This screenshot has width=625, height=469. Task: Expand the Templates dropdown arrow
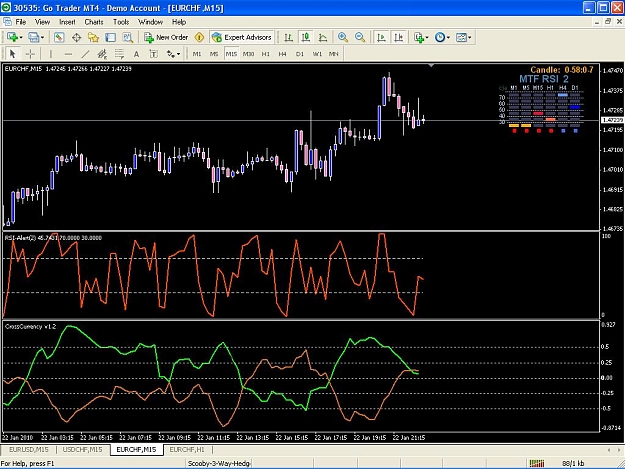[x=470, y=37]
